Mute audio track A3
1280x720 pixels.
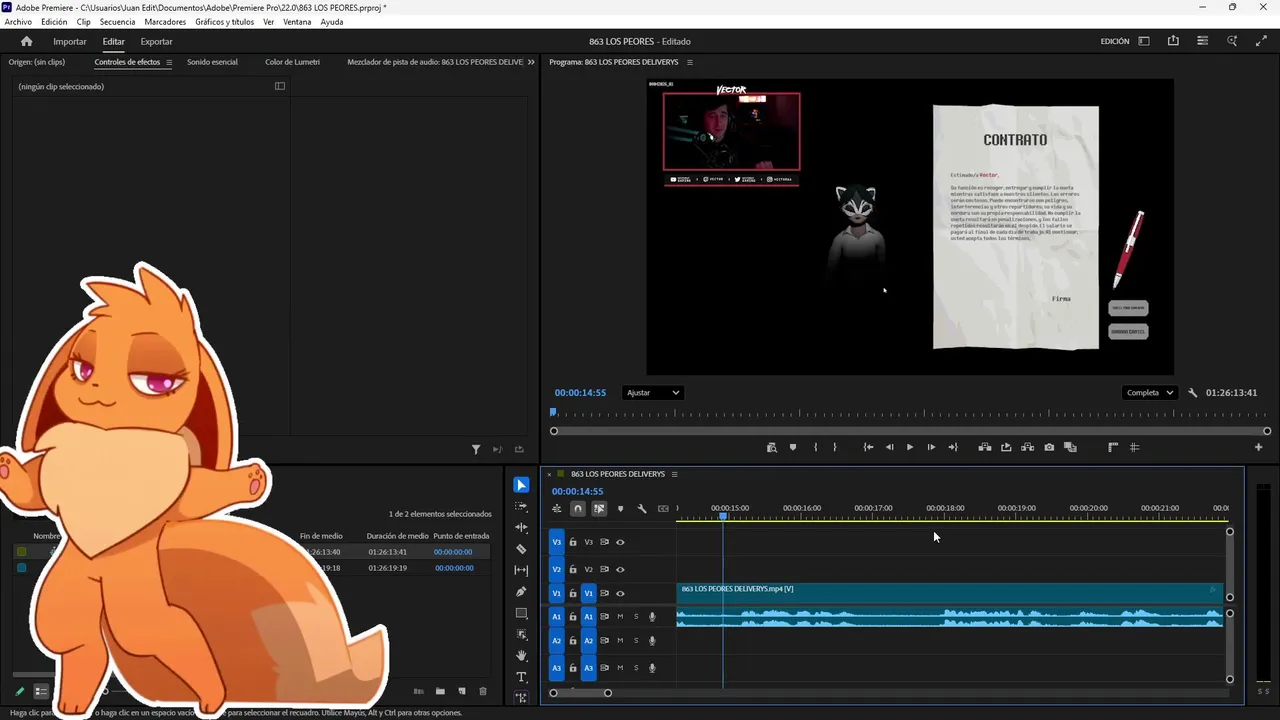point(620,667)
